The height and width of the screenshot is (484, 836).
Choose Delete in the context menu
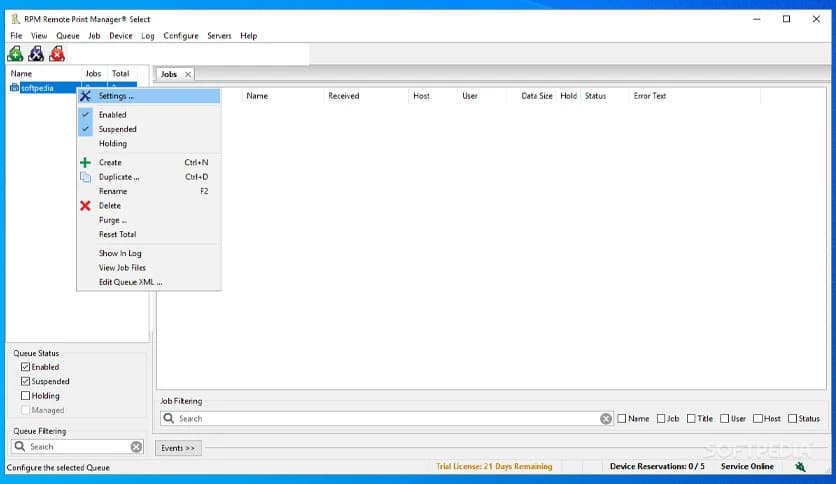click(x=149, y=206)
